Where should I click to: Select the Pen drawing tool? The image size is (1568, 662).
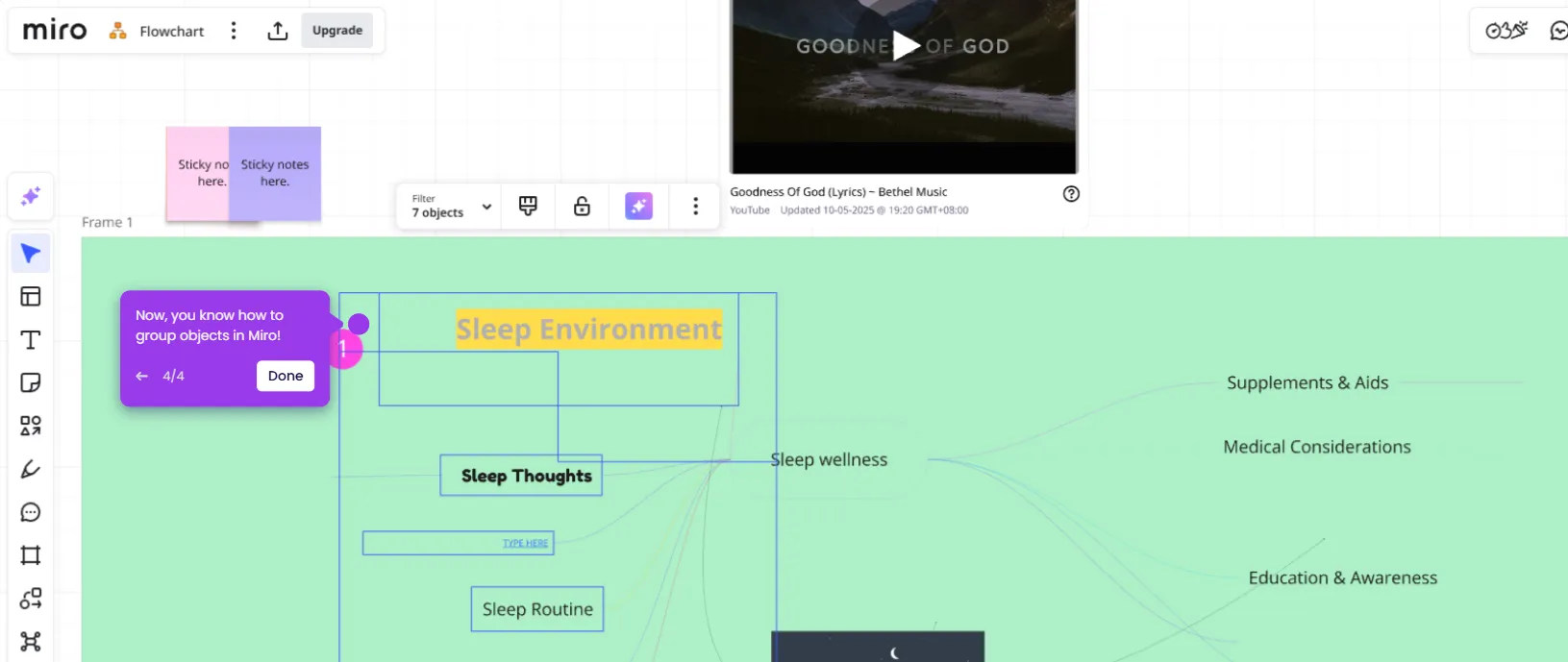pyautogui.click(x=31, y=469)
